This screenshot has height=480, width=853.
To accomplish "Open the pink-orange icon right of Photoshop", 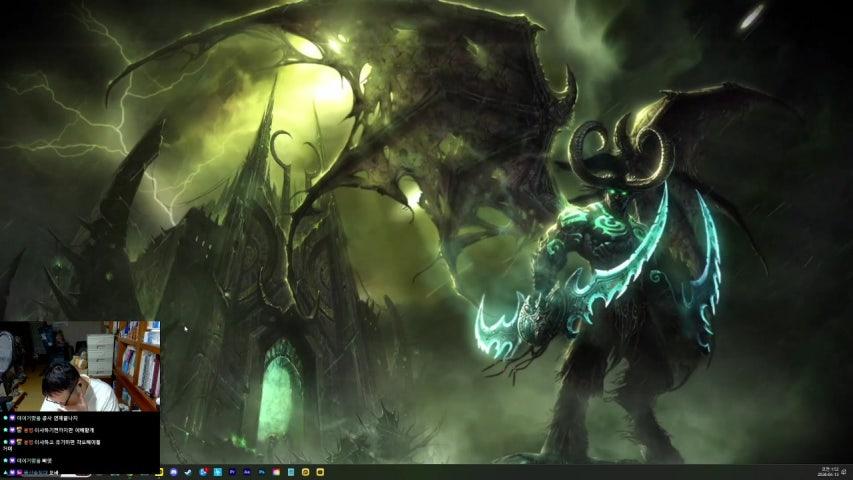I will pyautogui.click(x=276, y=471).
